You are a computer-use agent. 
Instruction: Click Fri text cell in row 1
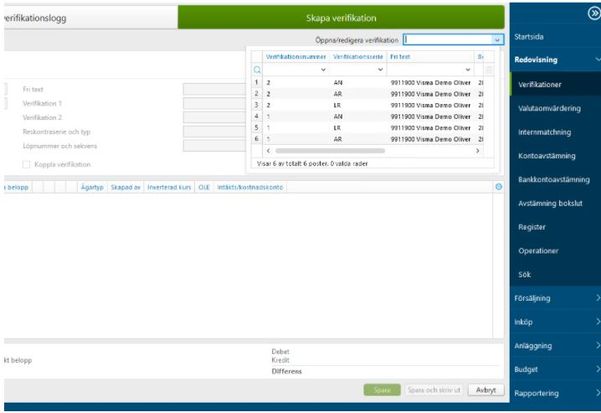coord(430,82)
